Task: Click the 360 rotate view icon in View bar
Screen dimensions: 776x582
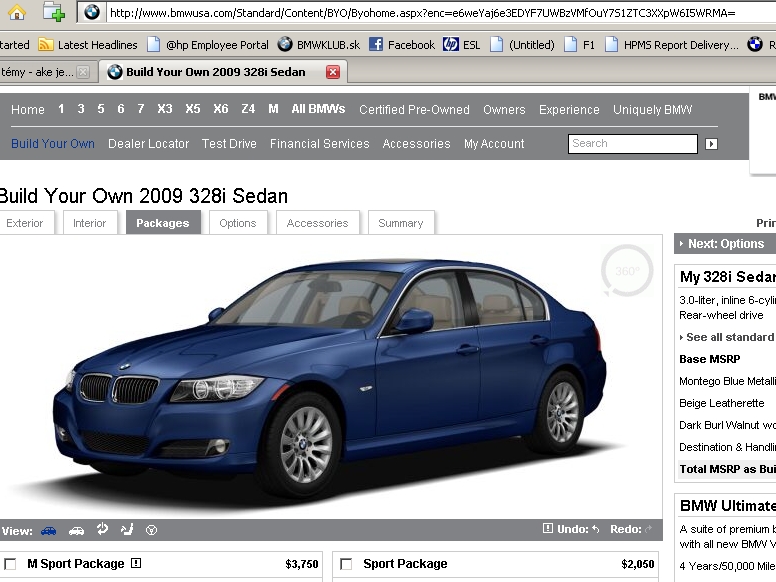Action: (102, 530)
